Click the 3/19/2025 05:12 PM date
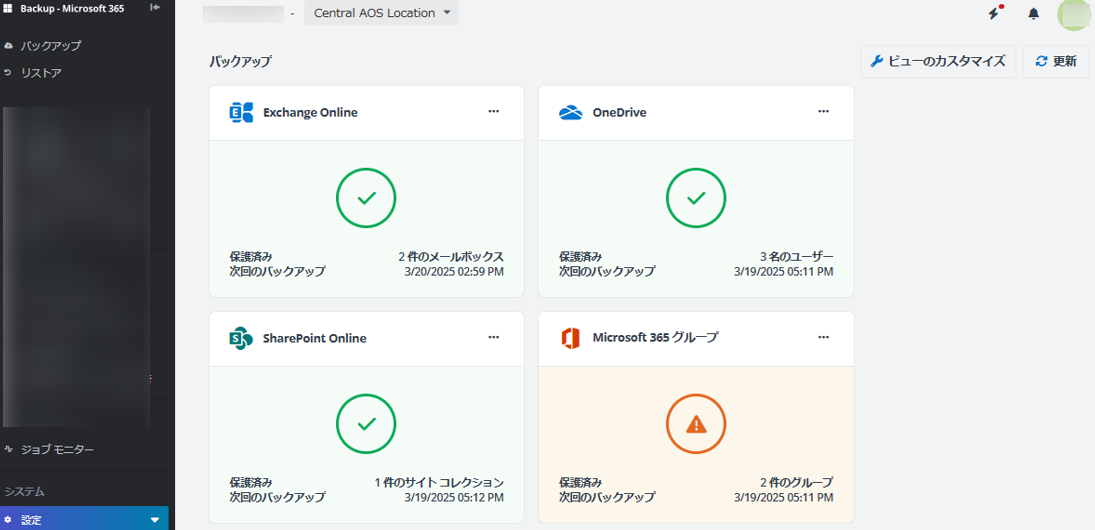Image resolution: width=1095 pixels, height=530 pixels. (x=454, y=498)
